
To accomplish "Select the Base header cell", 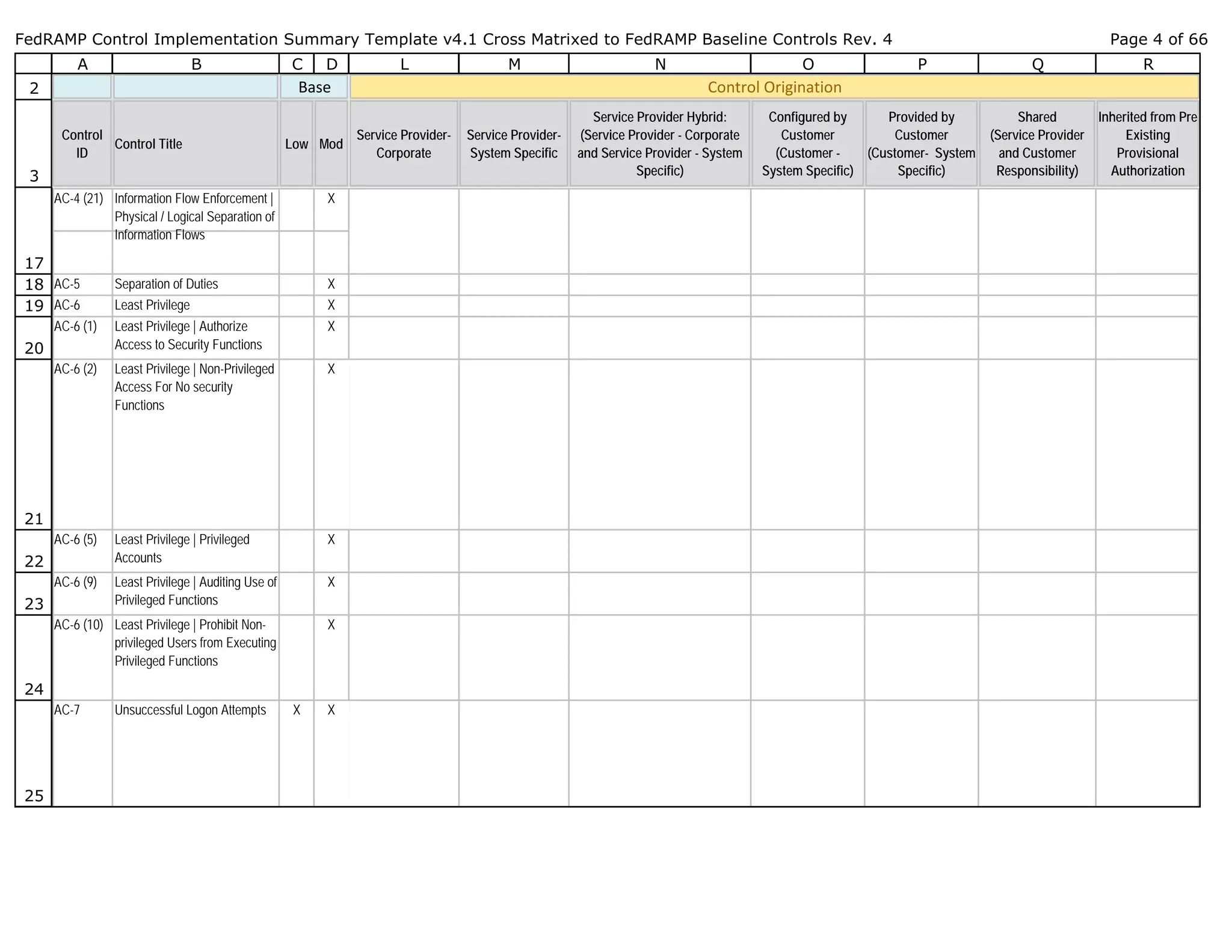I will [314, 87].
